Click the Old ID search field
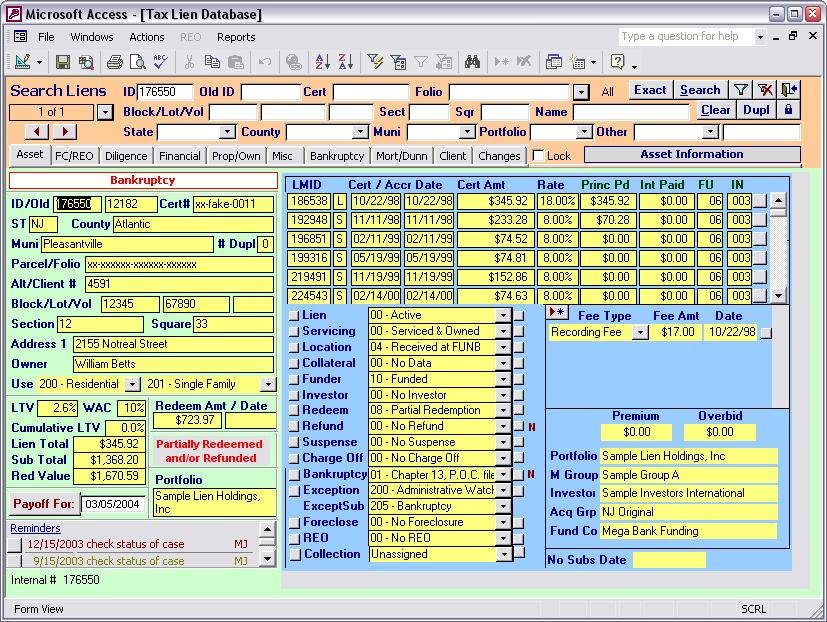Image resolution: width=827 pixels, height=622 pixels. pyautogui.click(x=271, y=92)
